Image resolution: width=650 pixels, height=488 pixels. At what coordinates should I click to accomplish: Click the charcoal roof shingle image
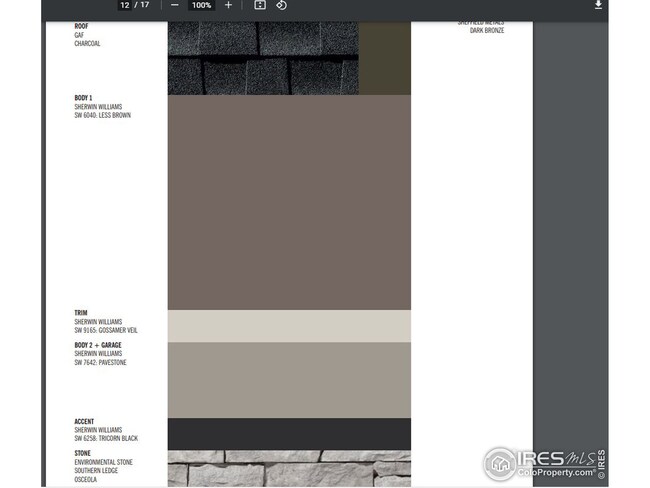[263, 58]
